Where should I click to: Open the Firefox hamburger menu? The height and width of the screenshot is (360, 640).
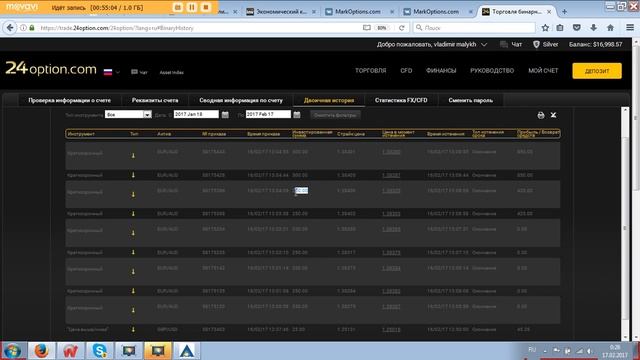click(630, 28)
